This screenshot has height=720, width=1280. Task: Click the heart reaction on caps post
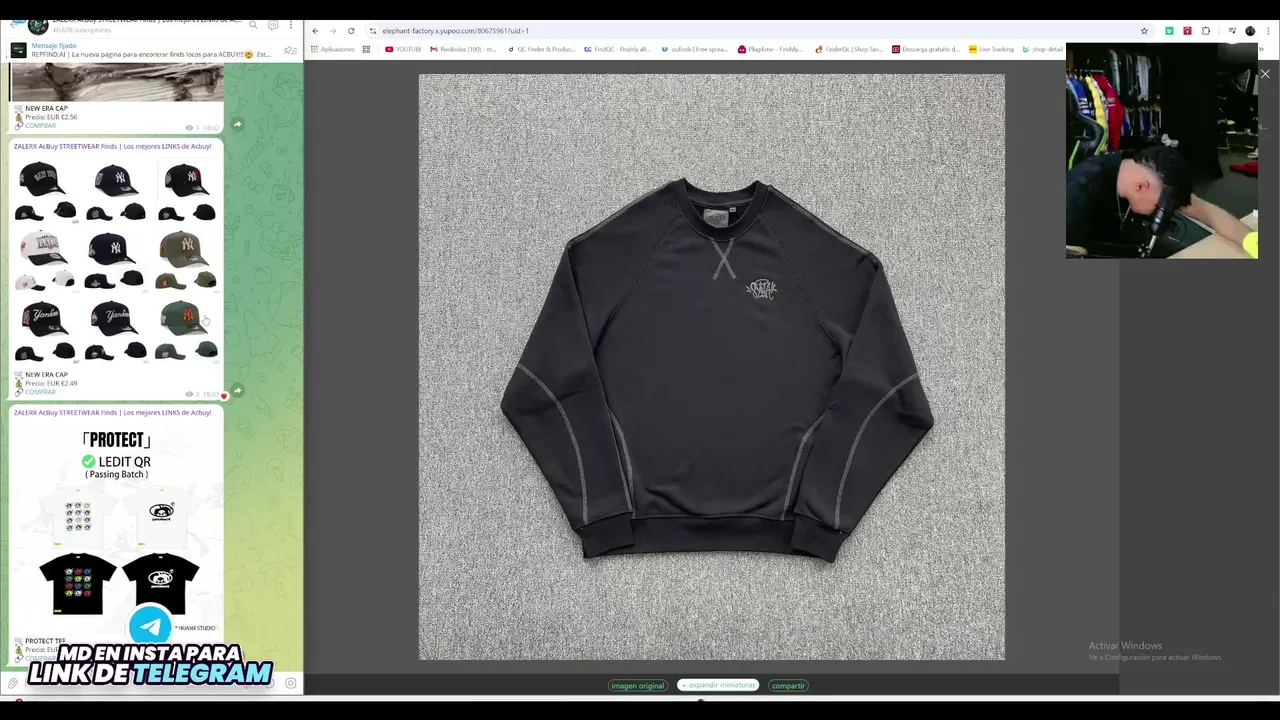coord(223,396)
